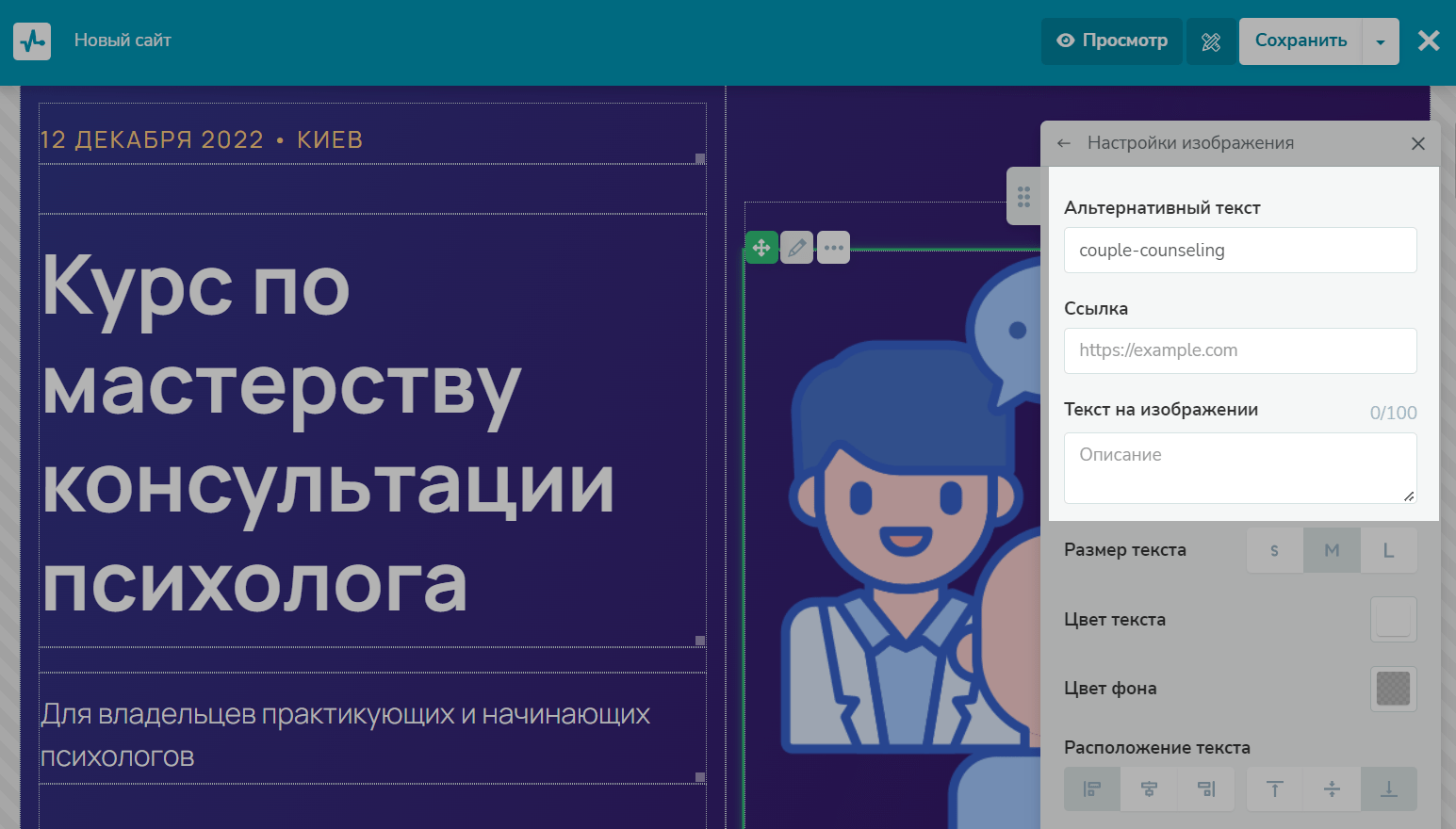
Task: Select text size M
Action: [x=1332, y=550]
